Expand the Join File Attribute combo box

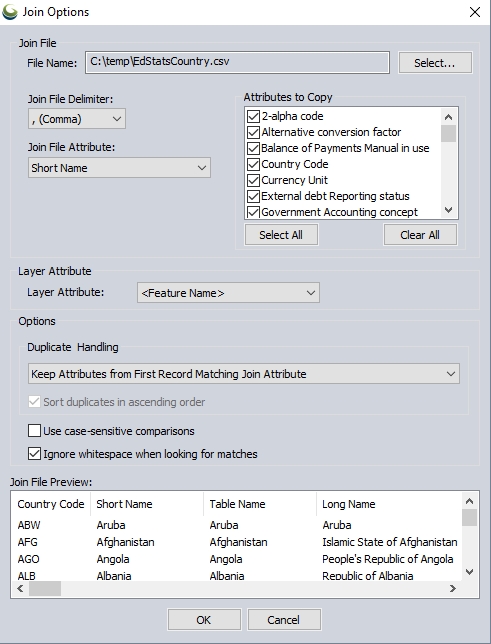[119, 168]
